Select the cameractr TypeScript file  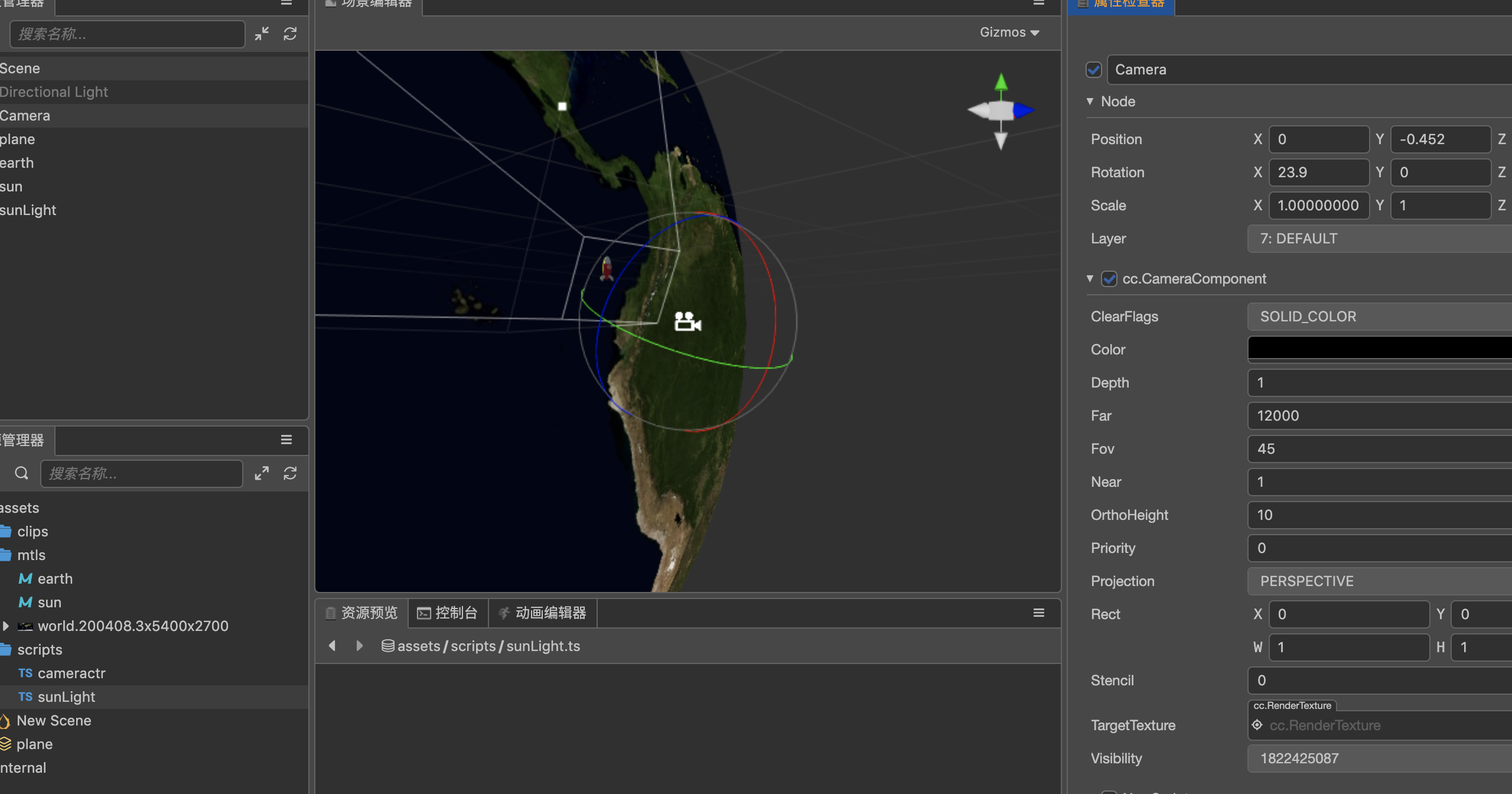click(x=71, y=673)
